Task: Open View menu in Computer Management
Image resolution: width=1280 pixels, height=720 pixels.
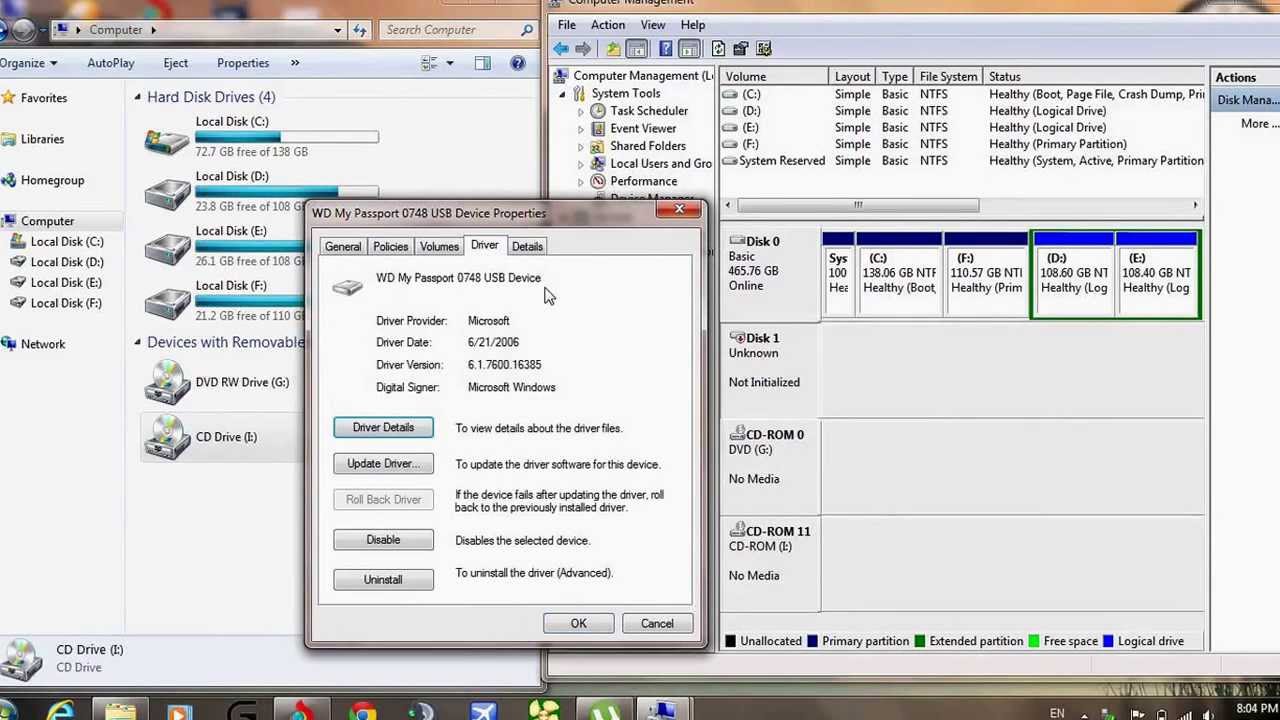Action: [652, 25]
